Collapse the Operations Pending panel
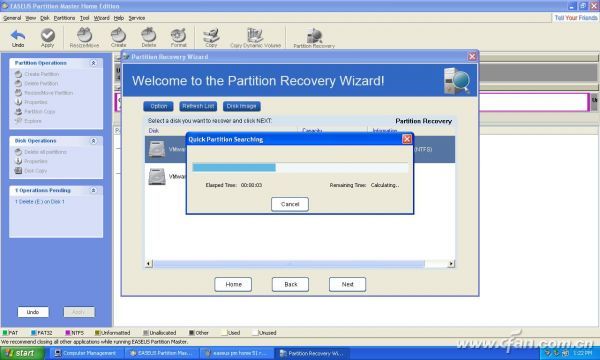This screenshot has height=360, width=600. point(93,190)
